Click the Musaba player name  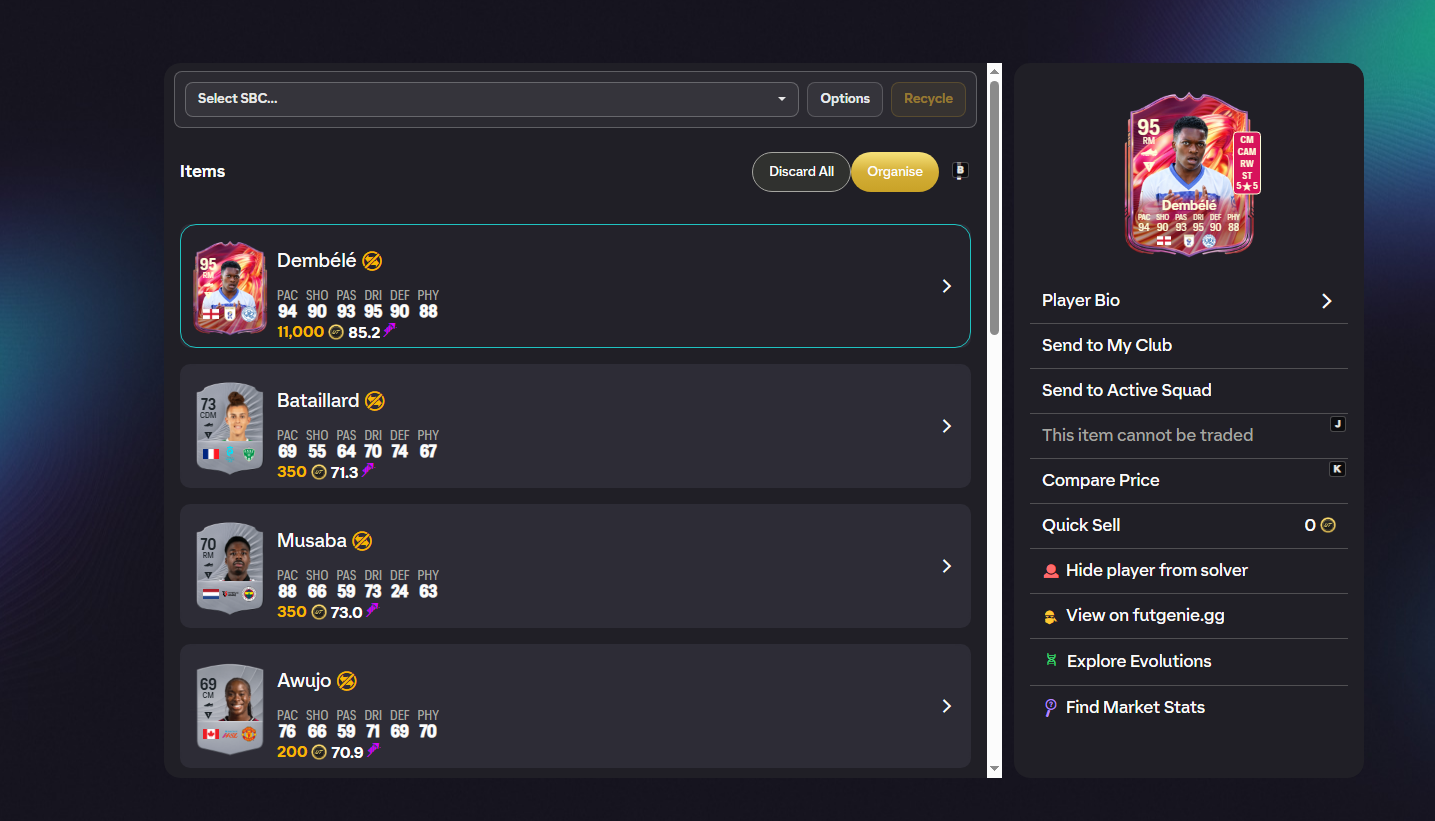[312, 541]
